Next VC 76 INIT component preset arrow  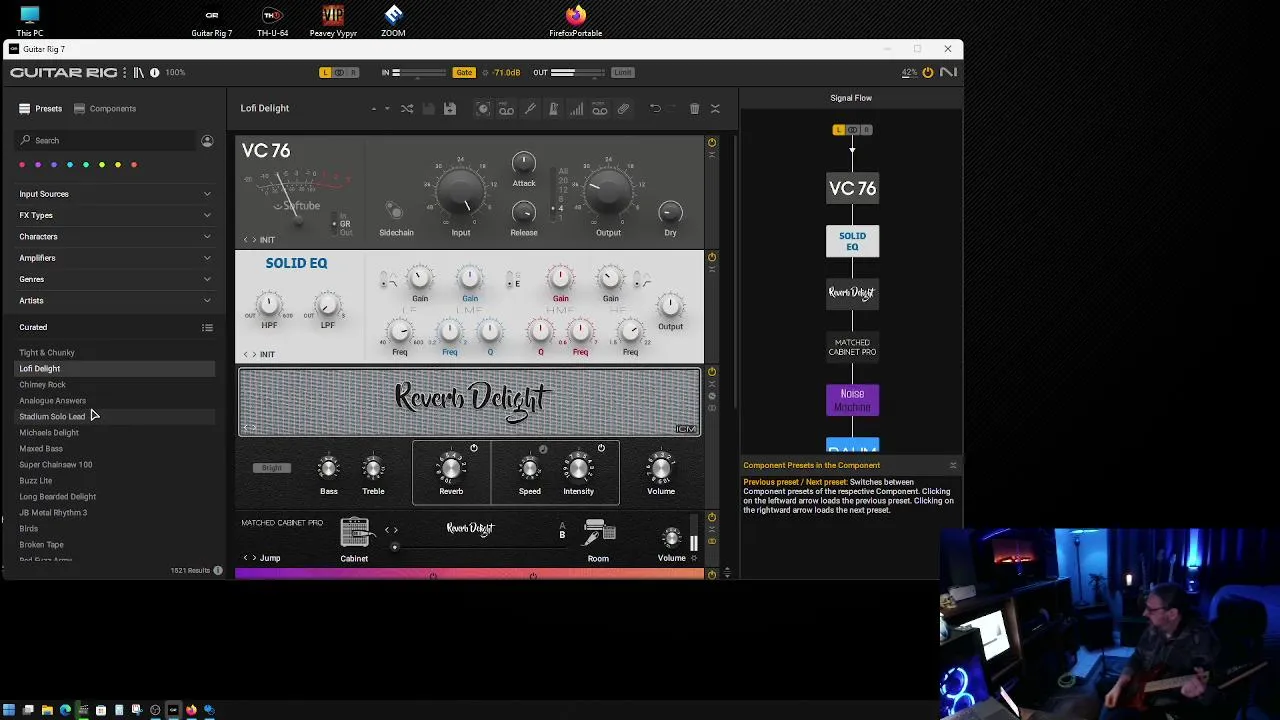click(x=254, y=240)
